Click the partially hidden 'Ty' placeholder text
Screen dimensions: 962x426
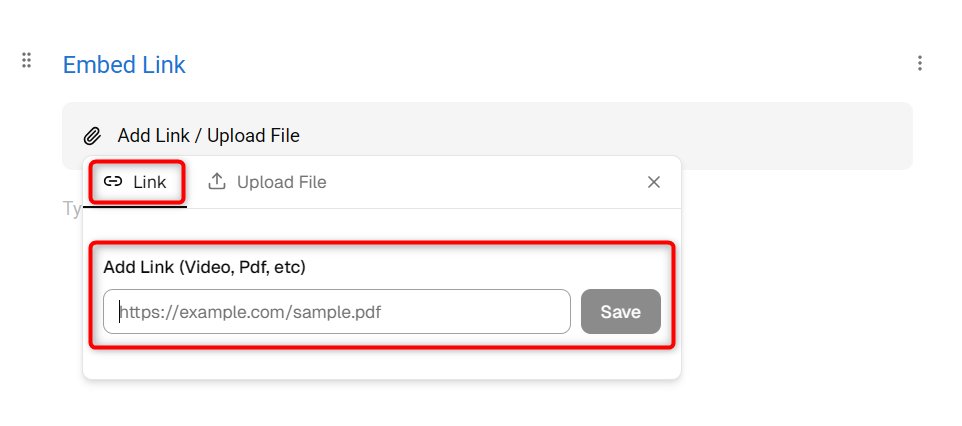click(x=72, y=209)
